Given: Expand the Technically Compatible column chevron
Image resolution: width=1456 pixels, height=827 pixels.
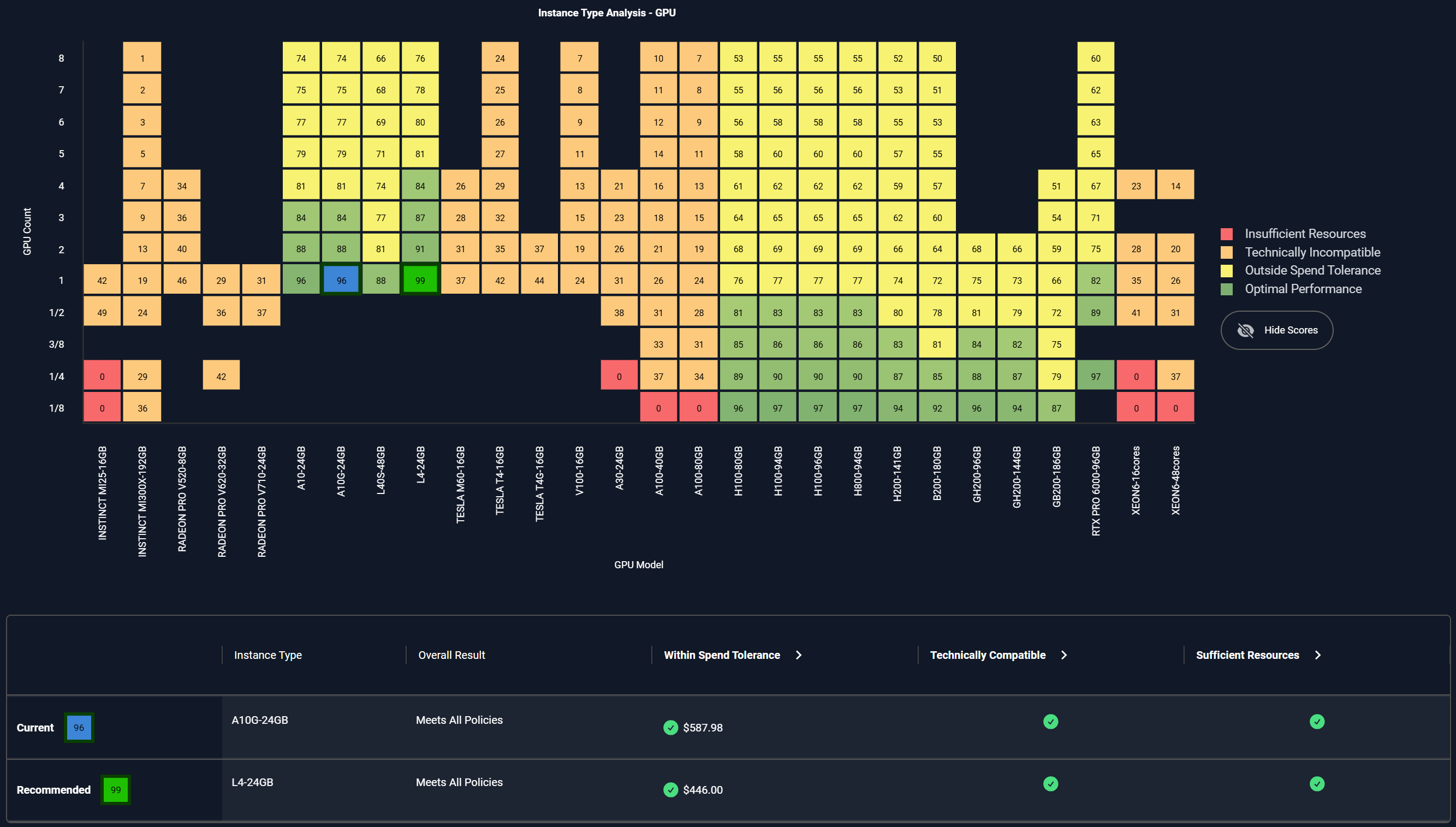Looking at the screenshot, I should pyautogui.click(x=1063, y=655).
